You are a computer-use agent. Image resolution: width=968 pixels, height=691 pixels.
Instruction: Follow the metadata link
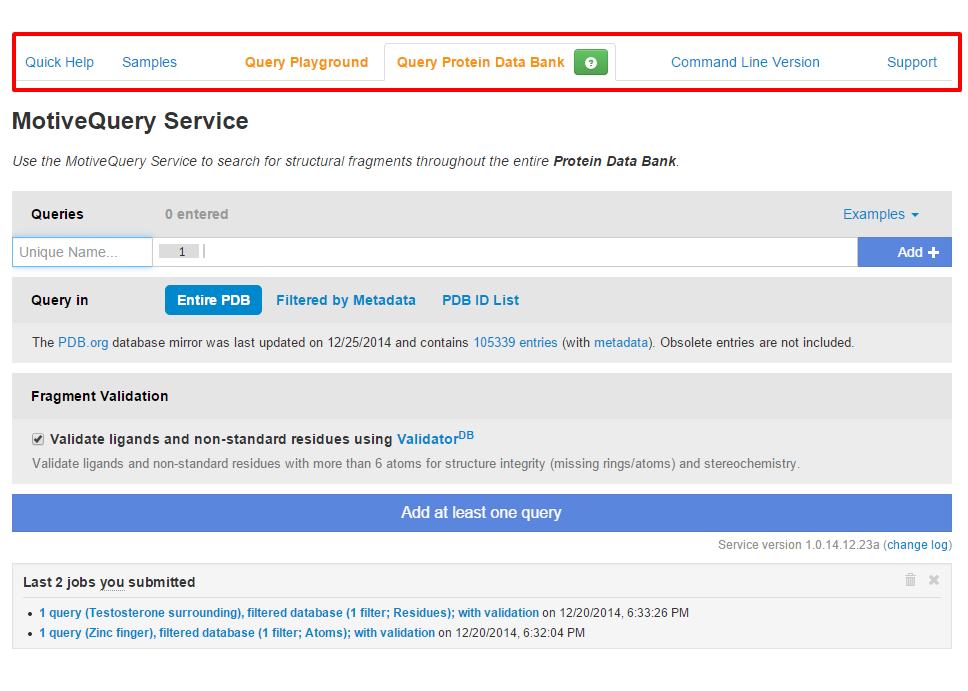(x=621, y=343)
